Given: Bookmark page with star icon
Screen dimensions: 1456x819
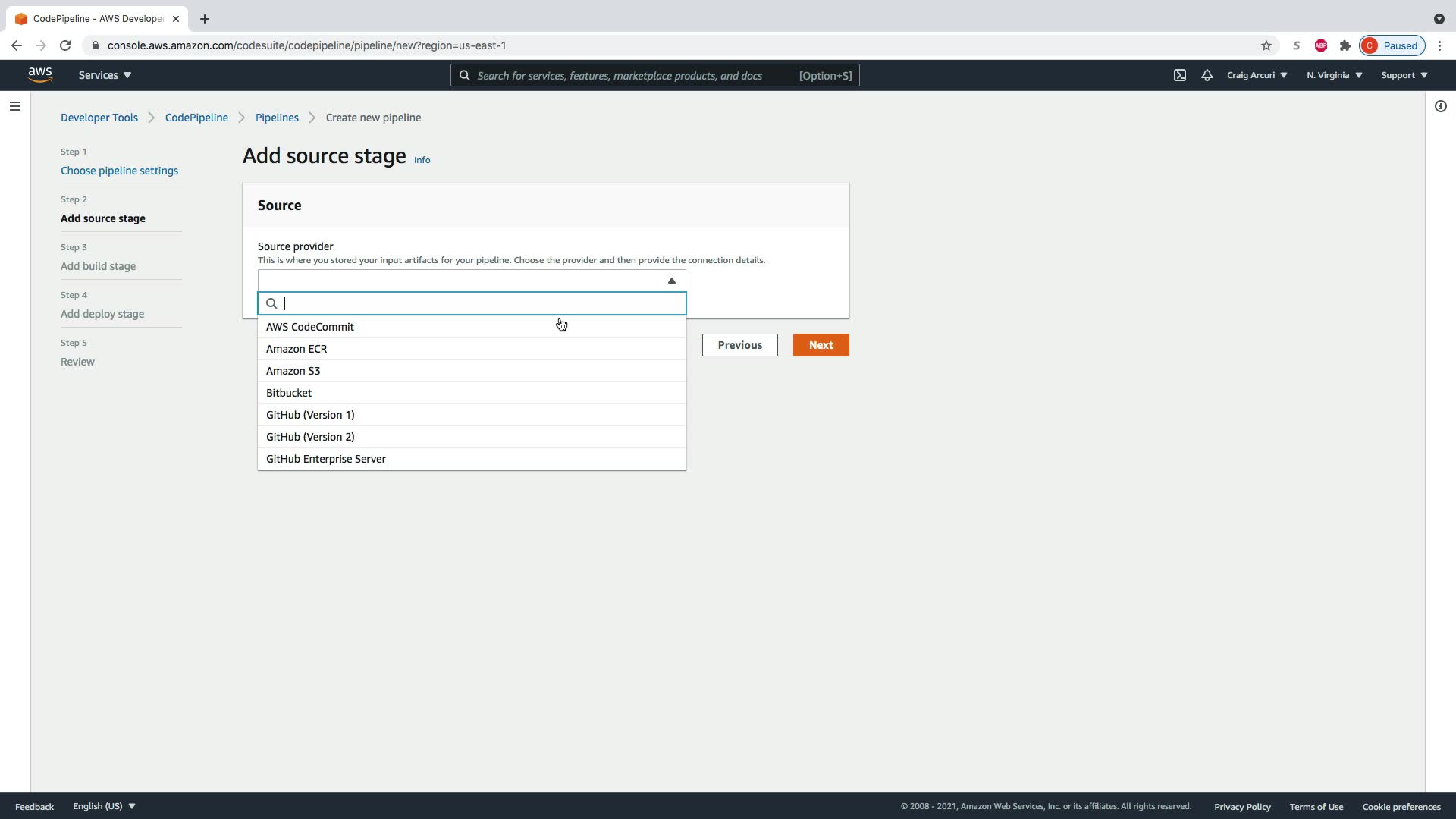Looking at the screenshot, I should (1266, 45).
